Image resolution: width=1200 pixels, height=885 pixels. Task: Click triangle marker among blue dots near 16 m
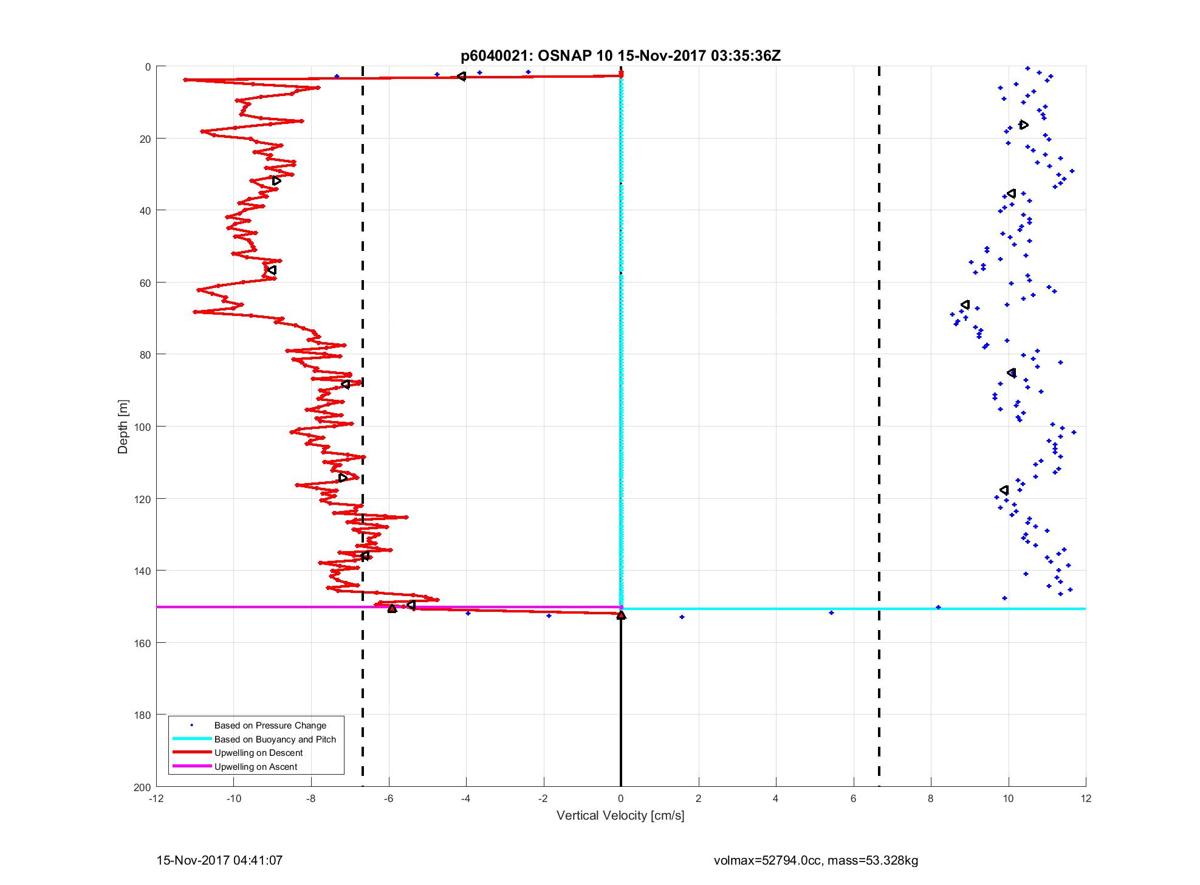coord(1023,125)
